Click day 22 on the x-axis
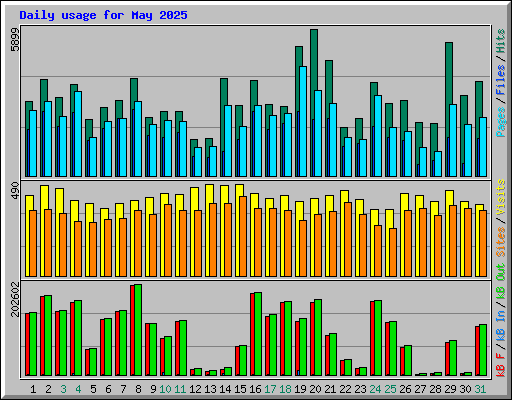The height and width of the screenshot is (400, 512). pos(345,389)
